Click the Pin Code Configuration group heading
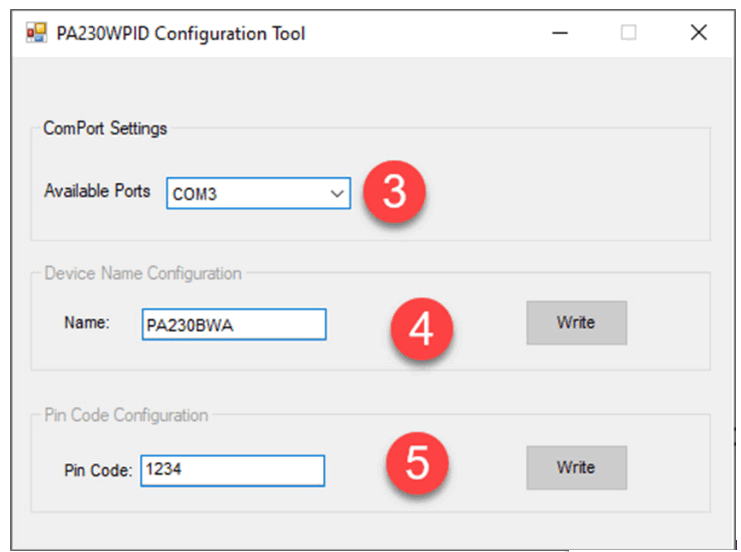Viewport: 741px width, 552px height. 126,415
